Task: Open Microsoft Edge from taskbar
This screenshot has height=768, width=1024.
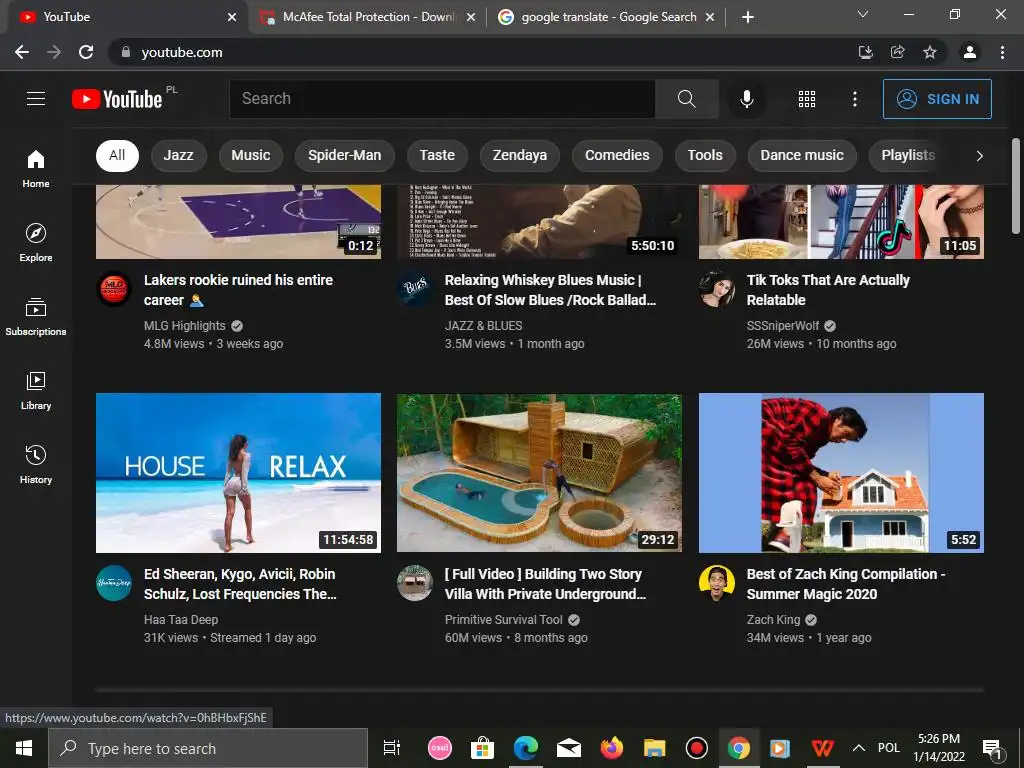Action: tap(526, 748)
